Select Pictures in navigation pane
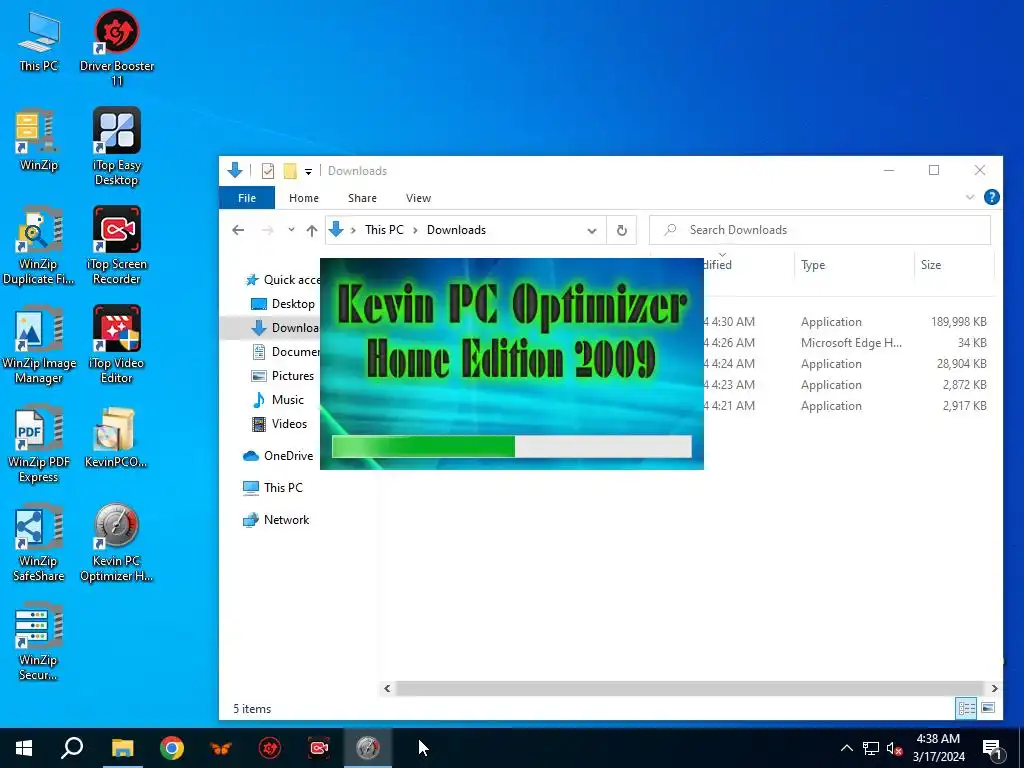The width and height of the screenshot is (1024, 768). pos(283,376)
